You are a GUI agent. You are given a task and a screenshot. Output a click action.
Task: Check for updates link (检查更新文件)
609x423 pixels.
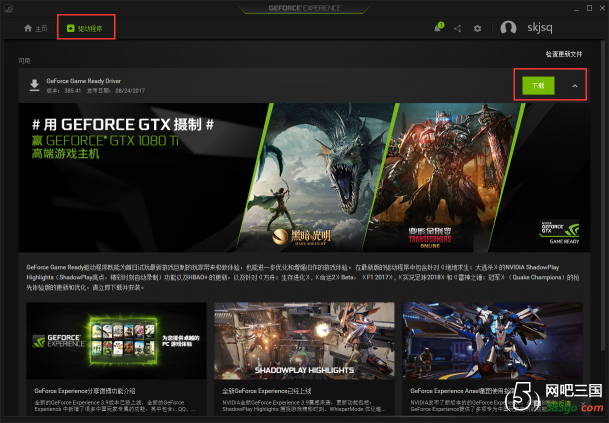point(564,54)
